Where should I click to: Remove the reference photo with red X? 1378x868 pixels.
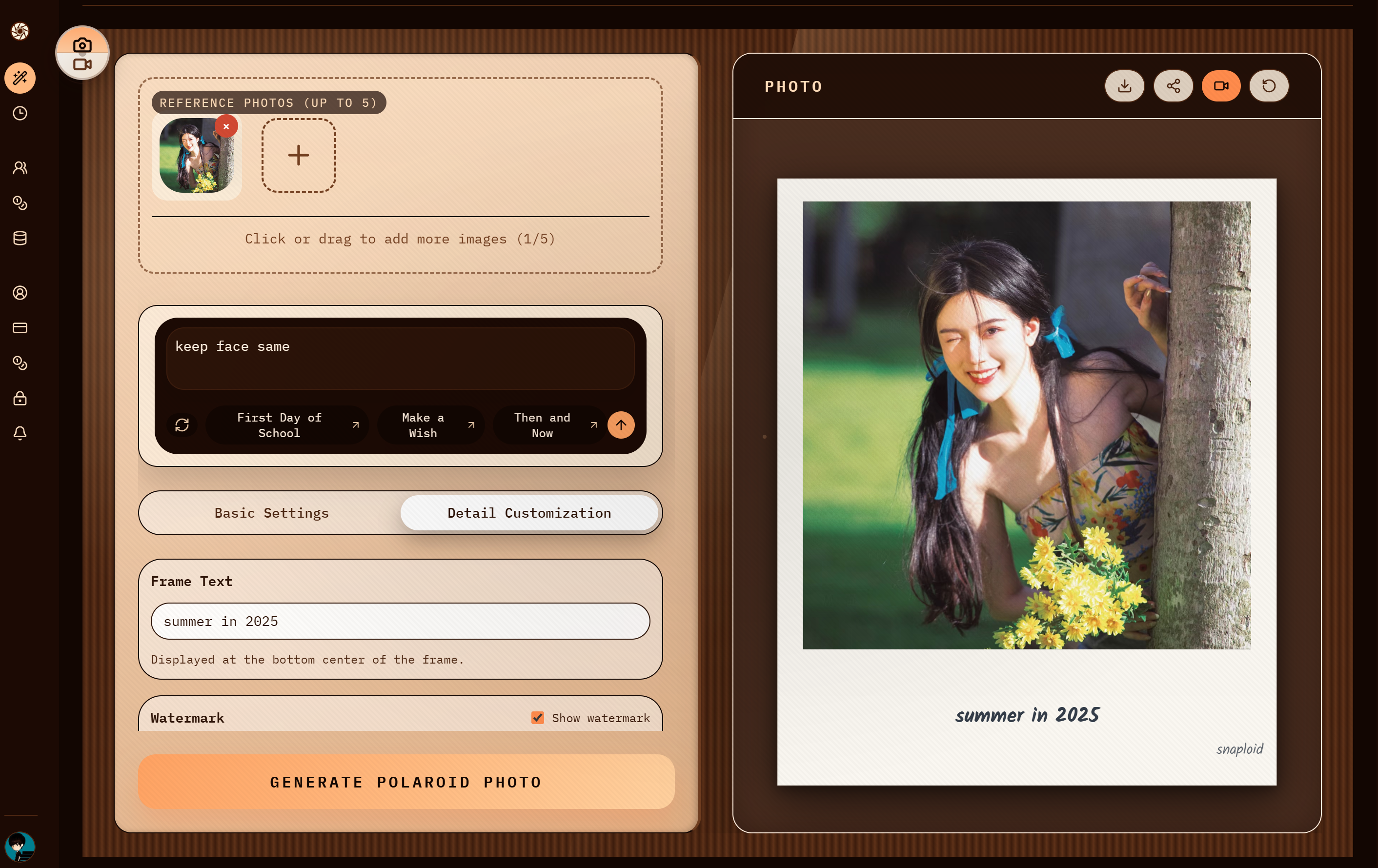coord(226,126)
